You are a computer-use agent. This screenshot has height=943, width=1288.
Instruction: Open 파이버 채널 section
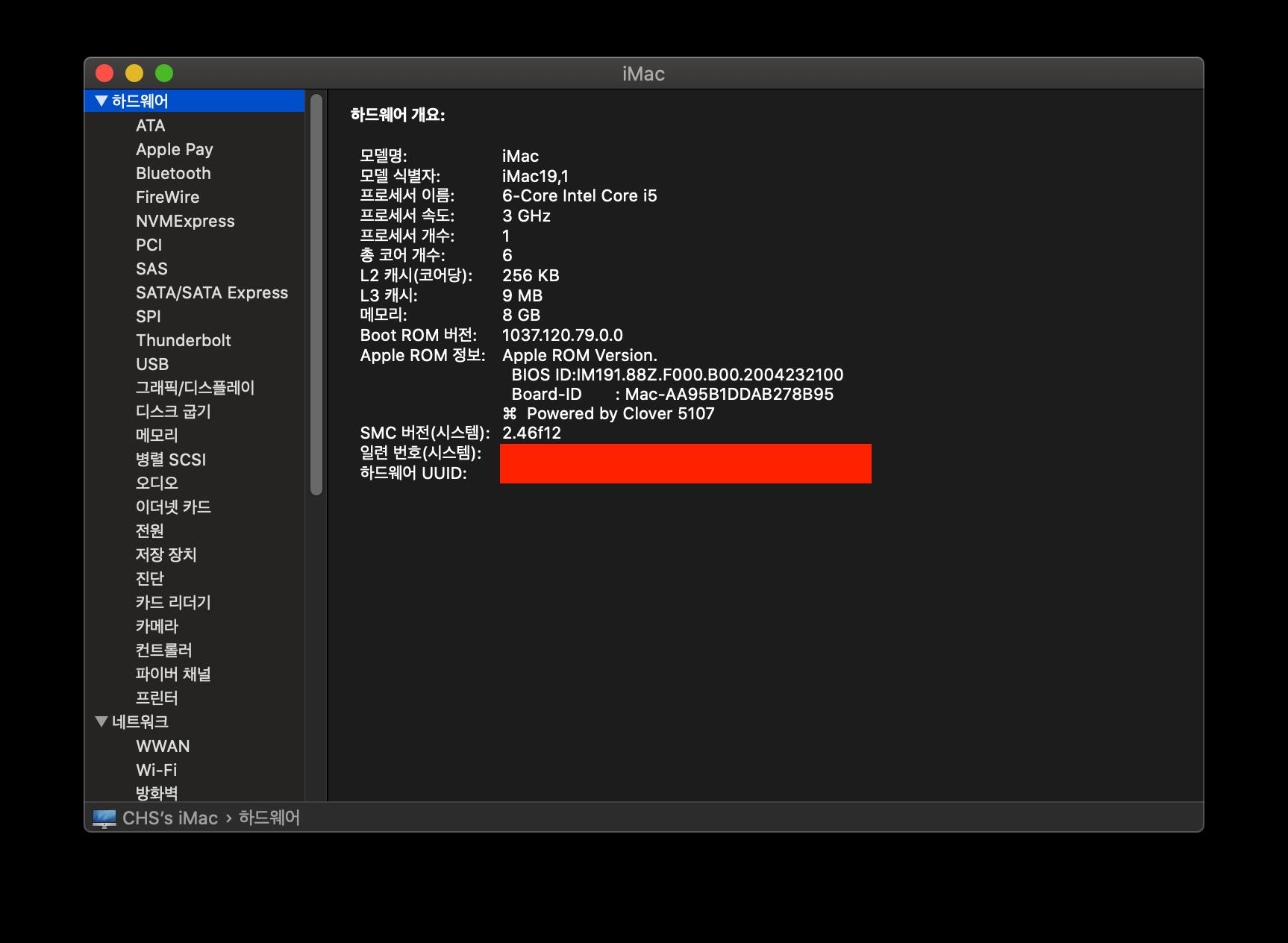pos(173,674)
